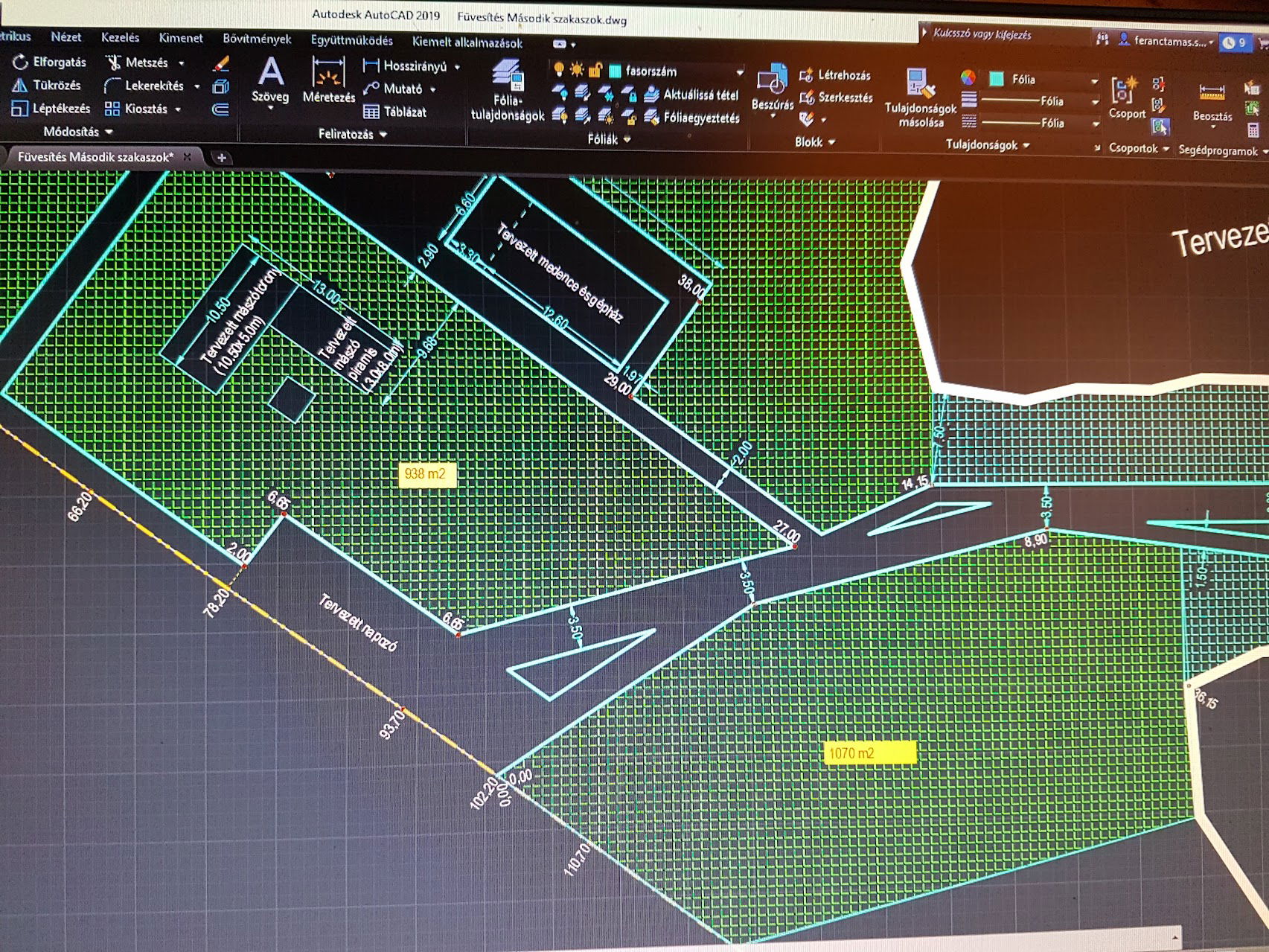This screenshot has height=952, width=1269.
Task: Open the linetype Fólia dropdown
Action: click(1095, 124)
